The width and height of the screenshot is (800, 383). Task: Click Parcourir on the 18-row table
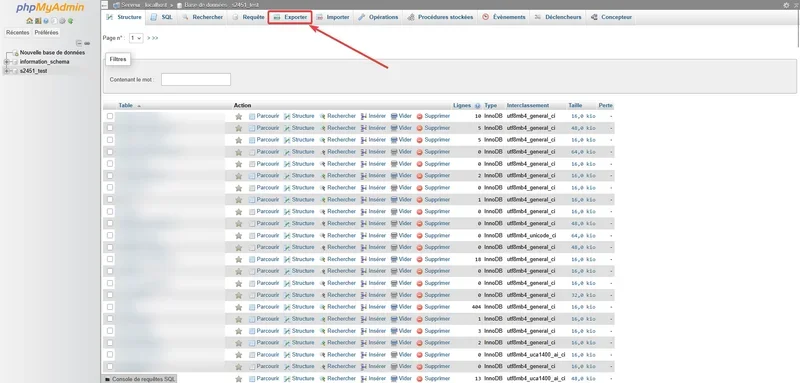tap(264, 259)
